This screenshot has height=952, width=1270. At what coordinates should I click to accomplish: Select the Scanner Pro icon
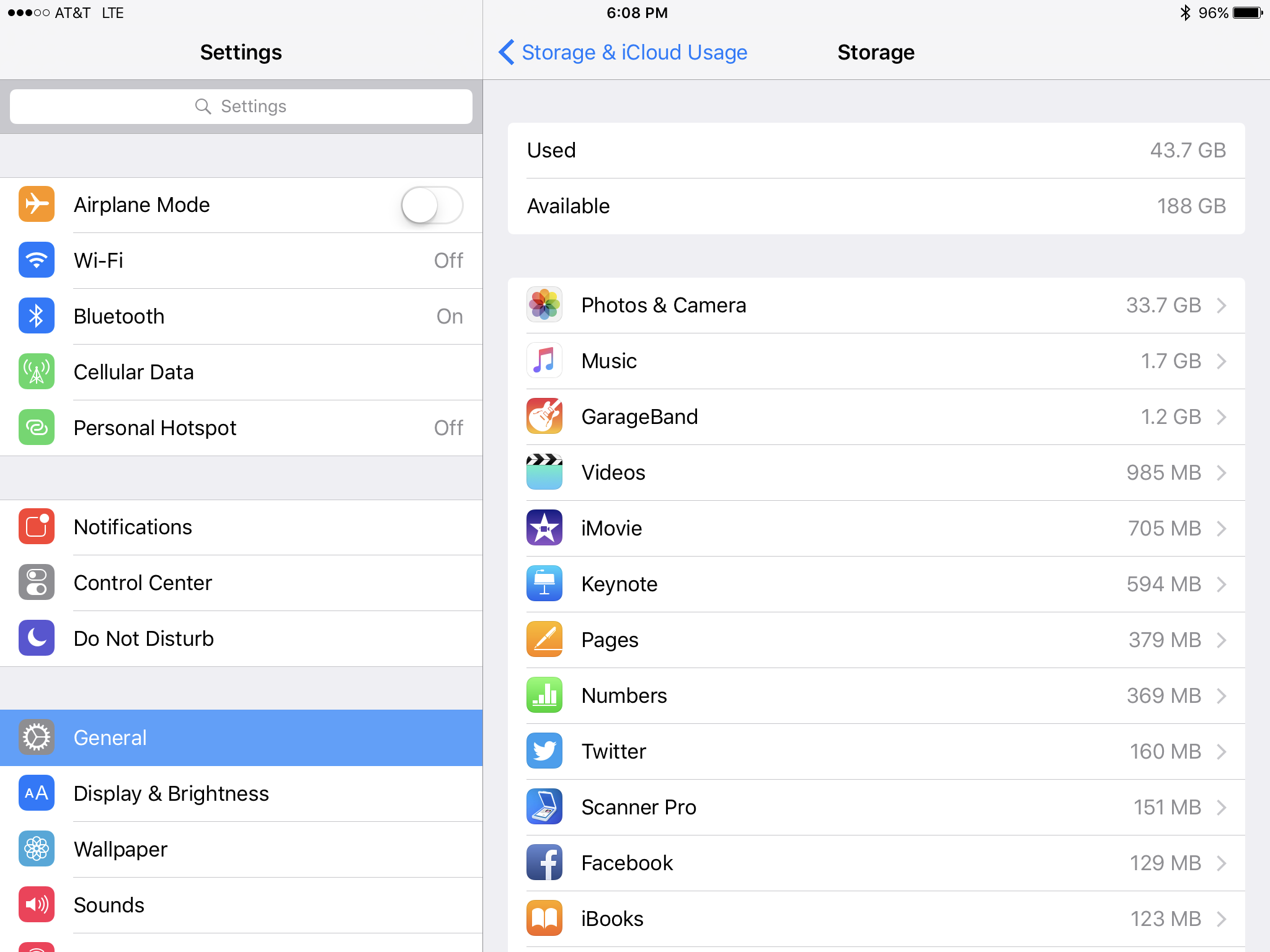point(544,807)
